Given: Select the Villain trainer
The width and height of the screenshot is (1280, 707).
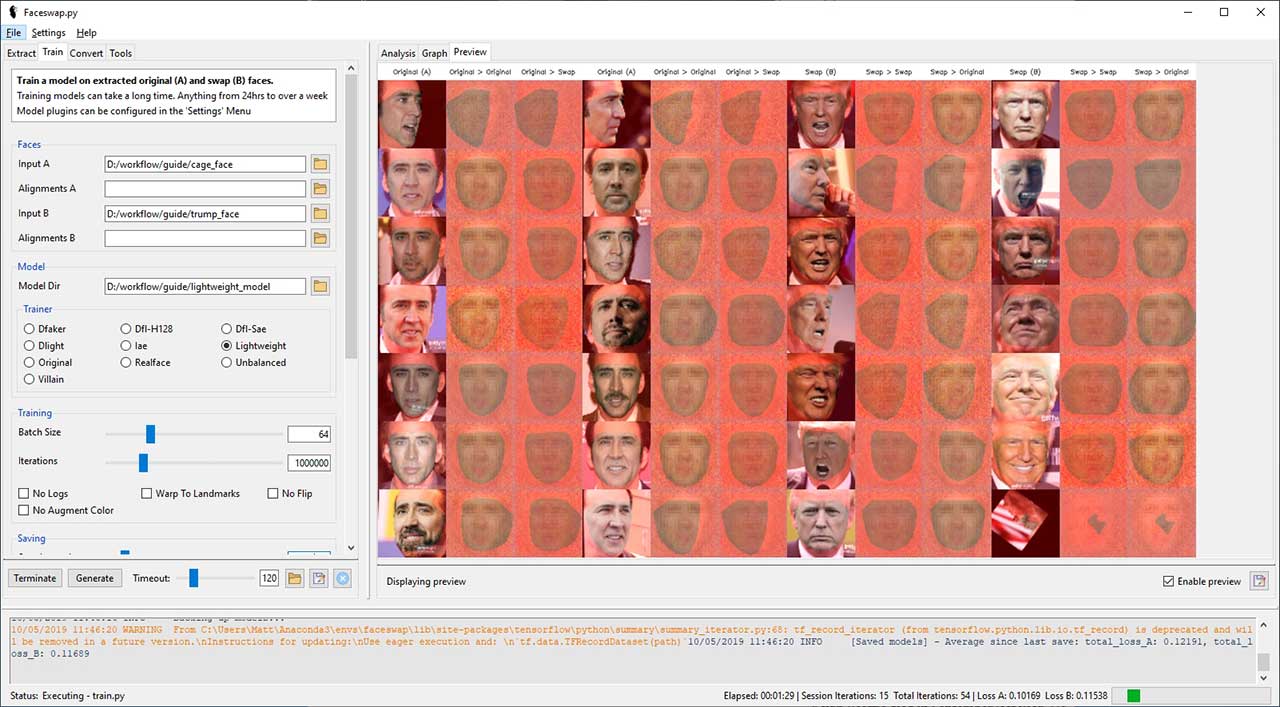Looking at the screenshot, I should pyautogui.click(x=29, y=380).
